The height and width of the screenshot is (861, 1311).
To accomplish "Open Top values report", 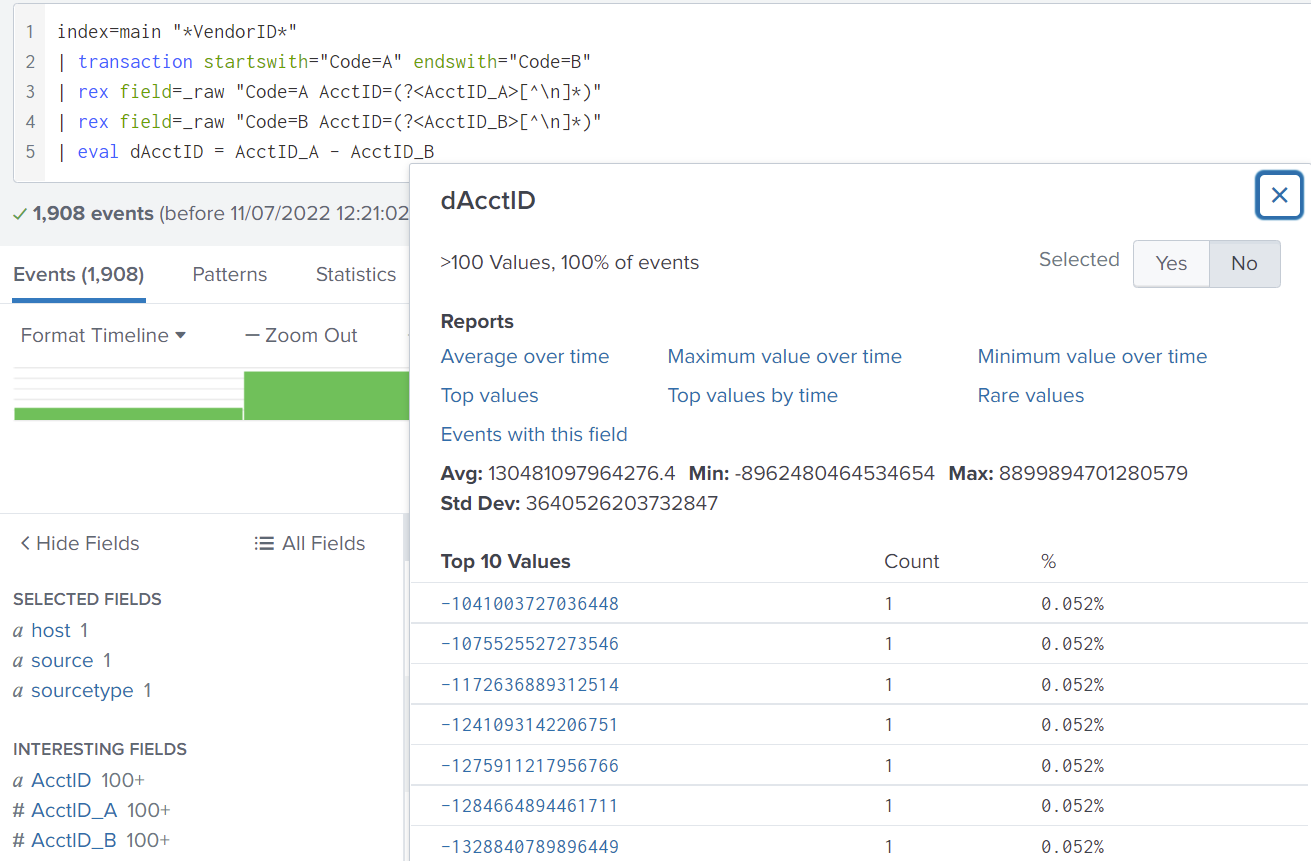I will click(x=489, y=396).
